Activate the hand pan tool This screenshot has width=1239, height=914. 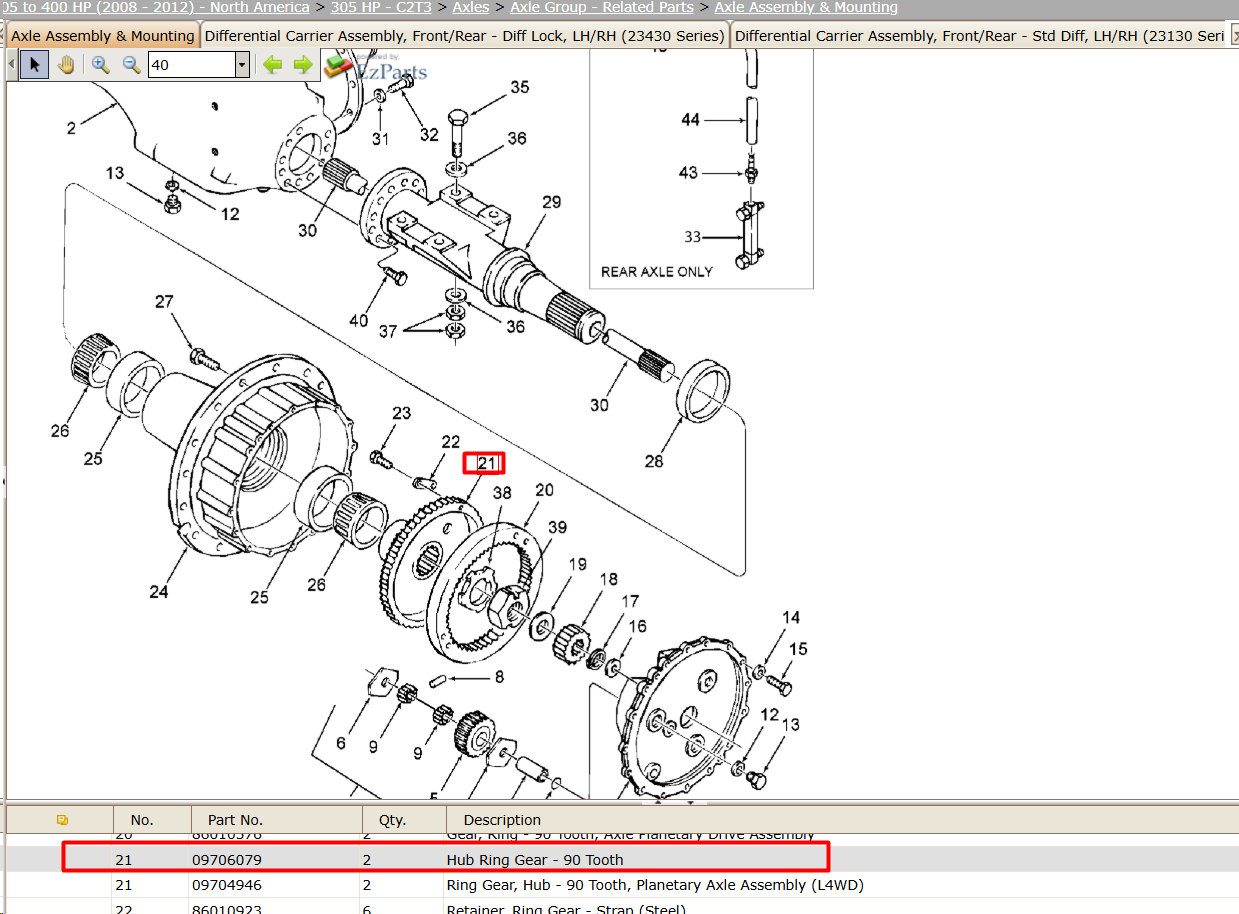pyautogui.click(x=66, y=65)
